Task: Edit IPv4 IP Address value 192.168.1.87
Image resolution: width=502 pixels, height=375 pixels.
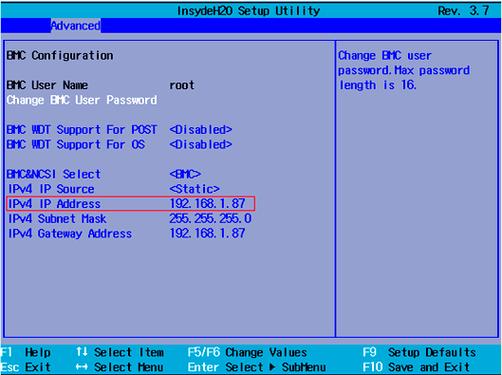Action: [x=207, y=204]
